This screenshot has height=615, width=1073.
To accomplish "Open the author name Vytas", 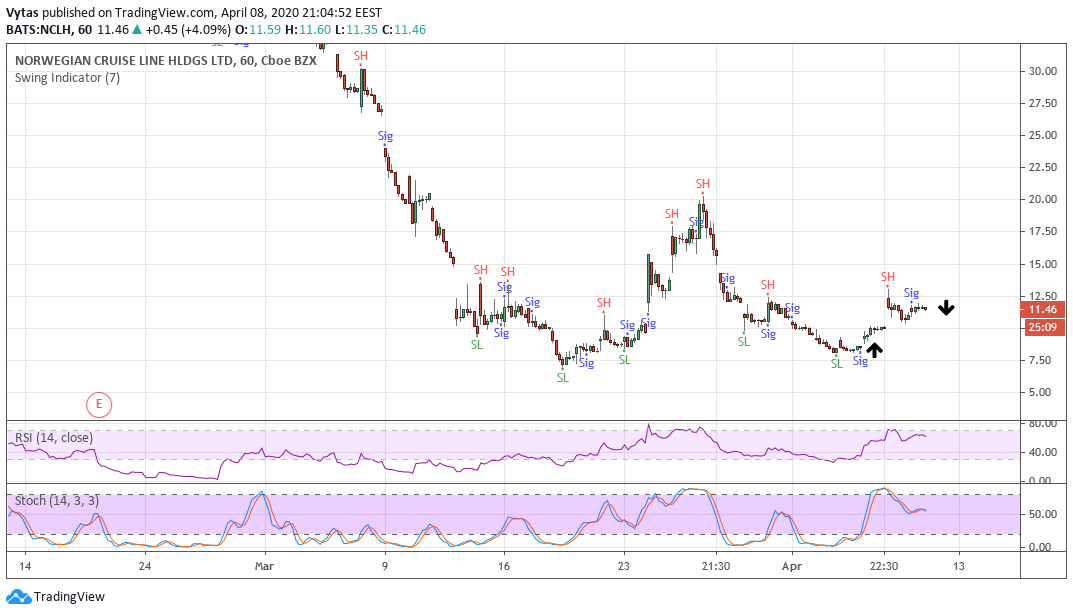I will [x=23, y=12].
